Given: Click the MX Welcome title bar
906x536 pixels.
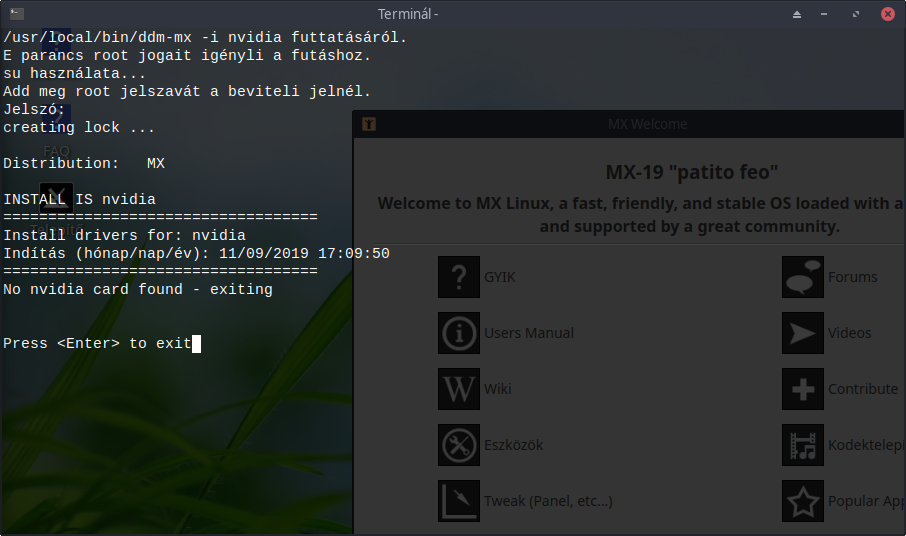Looking at the screenshot, I should coord(629,124).
